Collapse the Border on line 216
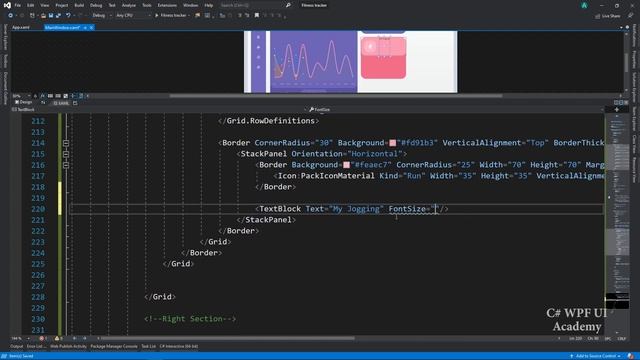 tap(66, 165)
